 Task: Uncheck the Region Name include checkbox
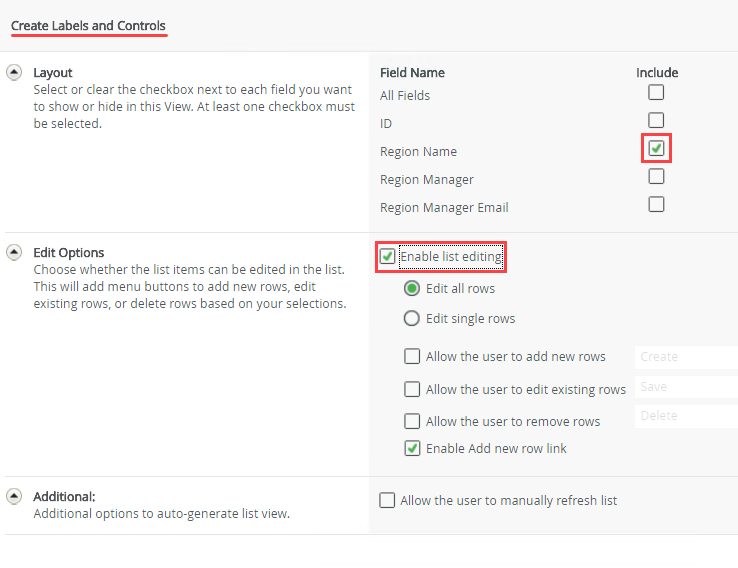(656, 149)
